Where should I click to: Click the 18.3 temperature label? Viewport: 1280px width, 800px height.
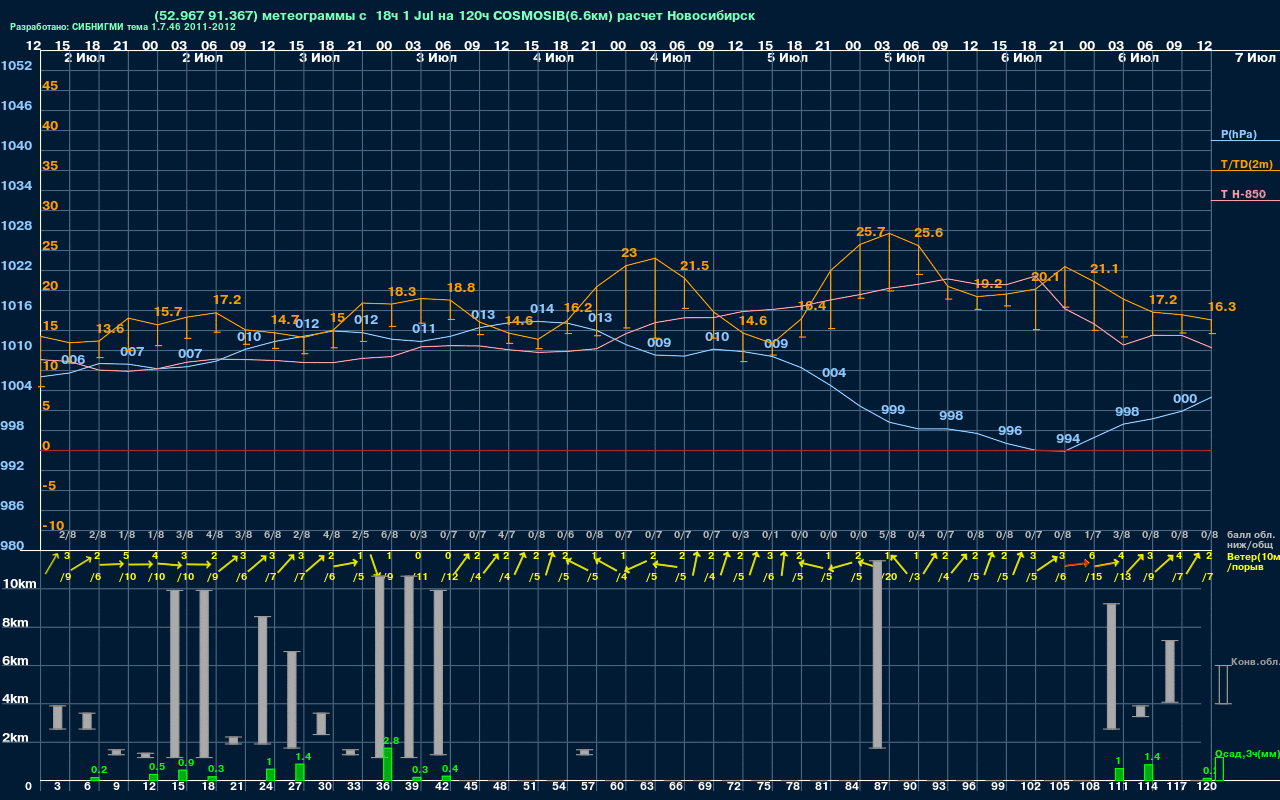tap(401, 292)
